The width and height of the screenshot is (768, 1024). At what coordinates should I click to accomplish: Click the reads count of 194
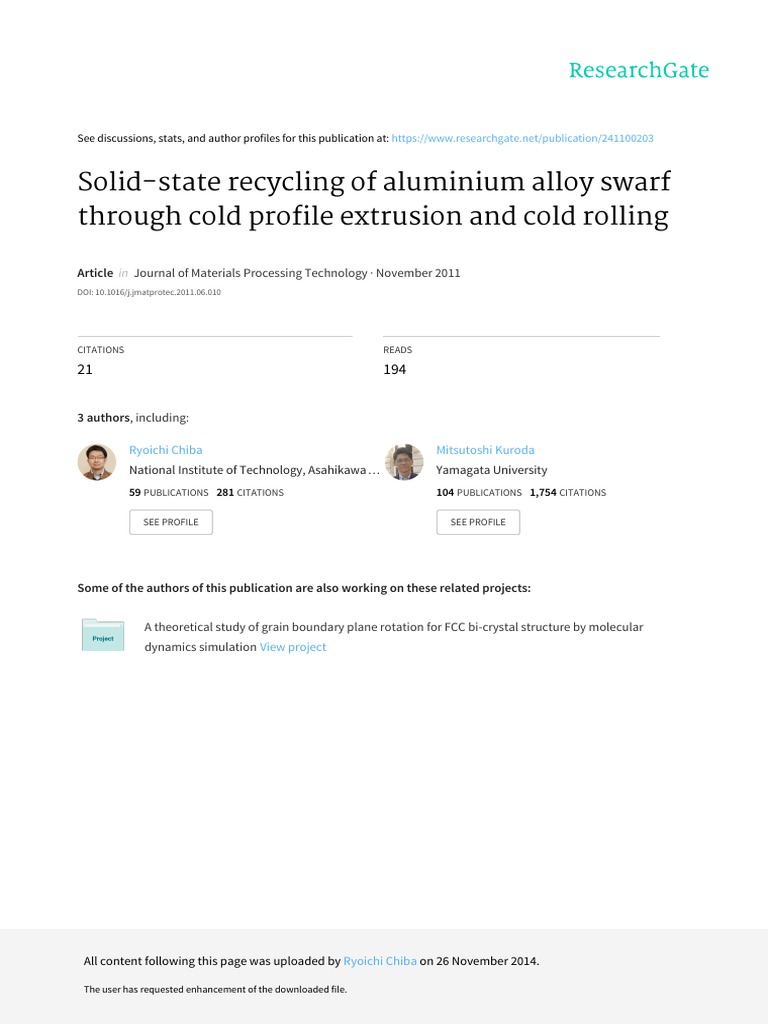tap(395, 370)
